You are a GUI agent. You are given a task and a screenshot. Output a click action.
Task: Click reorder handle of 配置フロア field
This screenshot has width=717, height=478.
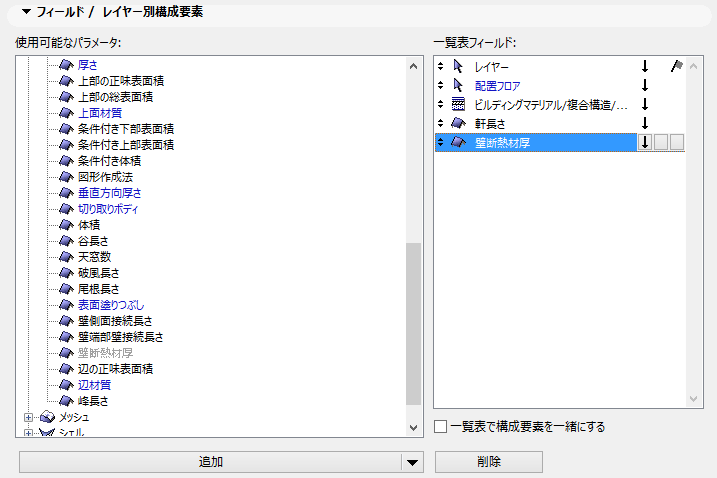pos(440,86)
